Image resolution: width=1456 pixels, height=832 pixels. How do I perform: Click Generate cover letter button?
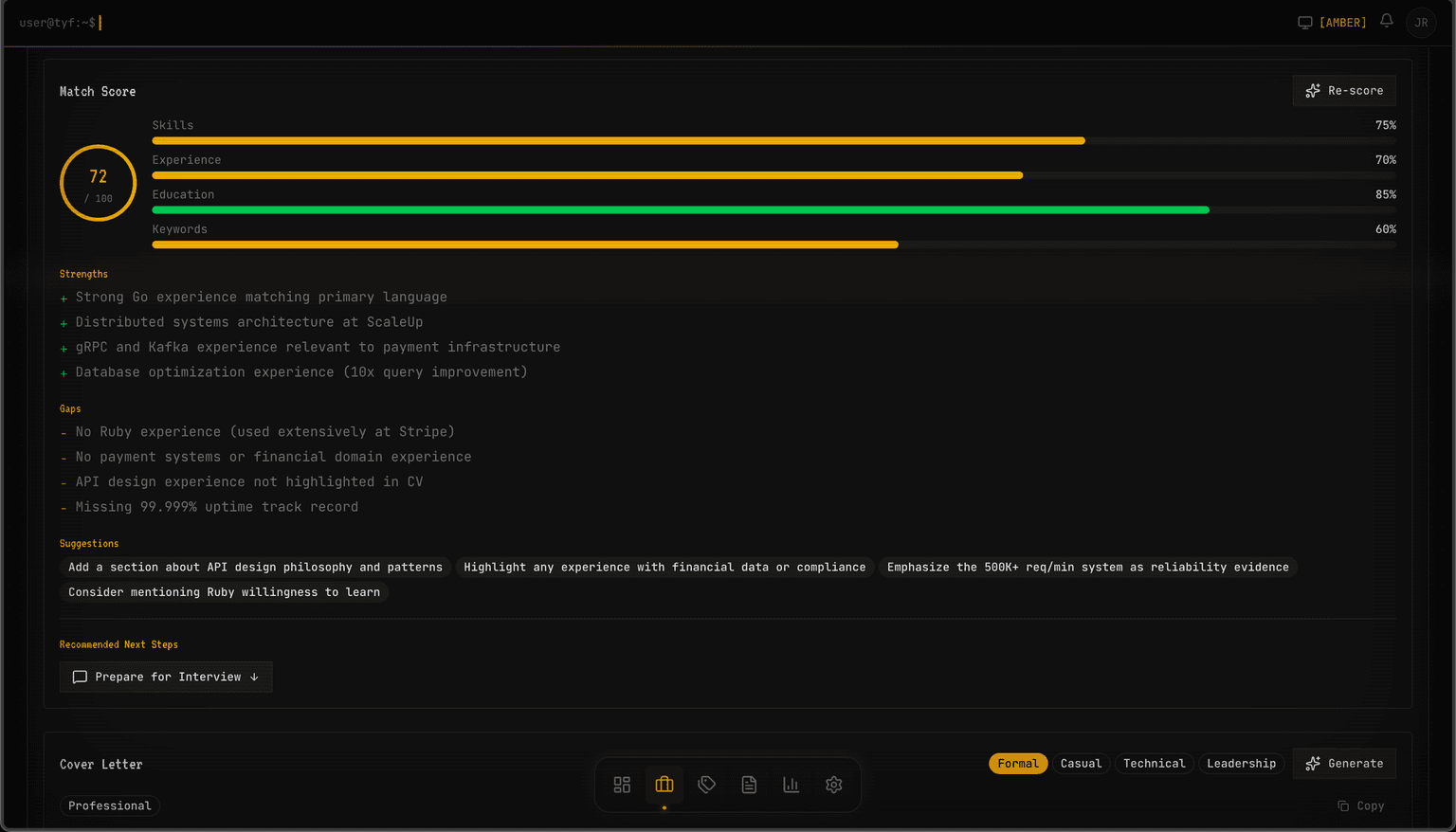[x=1344, y=764]
